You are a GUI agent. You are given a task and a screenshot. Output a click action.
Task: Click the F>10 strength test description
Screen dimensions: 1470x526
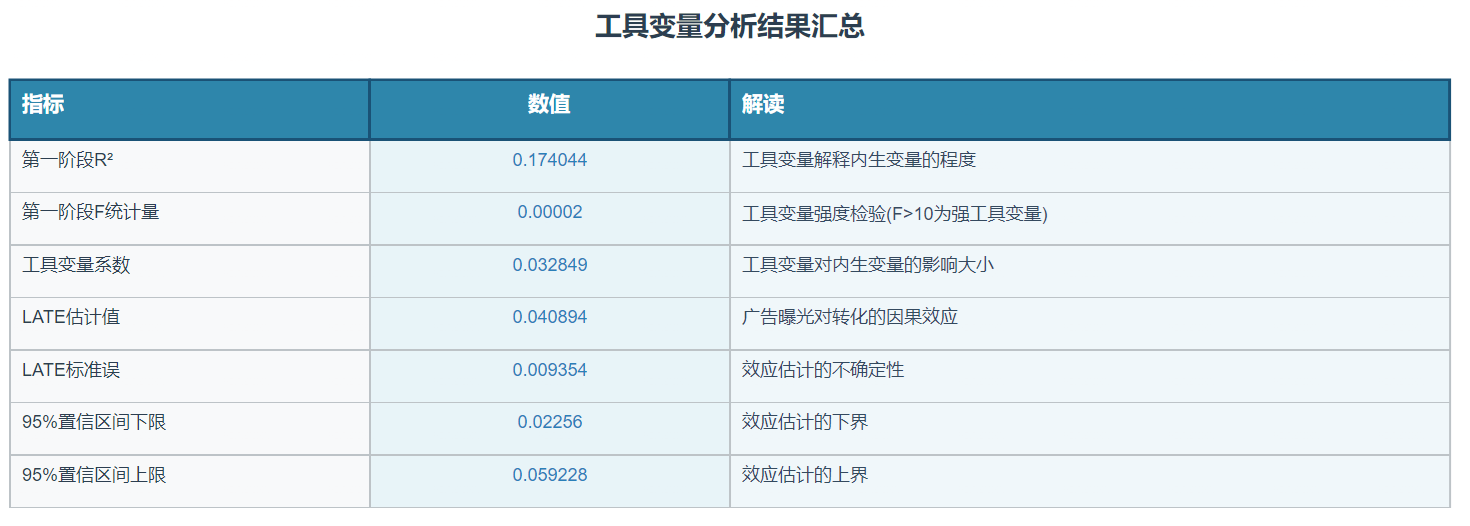click(x=894, y=213)
